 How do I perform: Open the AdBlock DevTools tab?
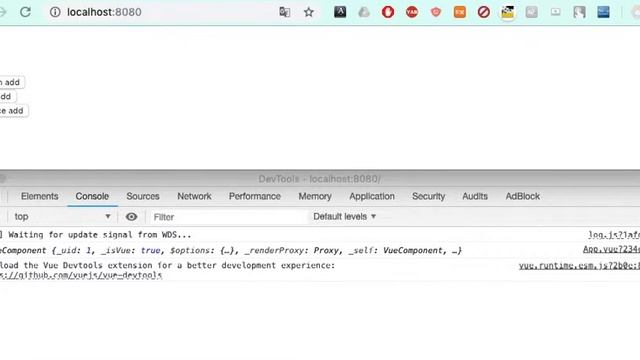[x=522, y=196]
